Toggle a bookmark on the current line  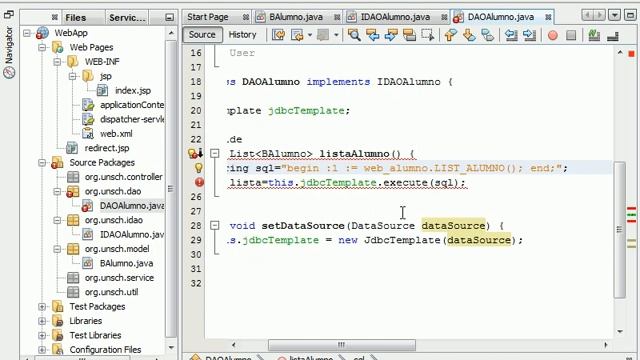(x=487, y=35)
